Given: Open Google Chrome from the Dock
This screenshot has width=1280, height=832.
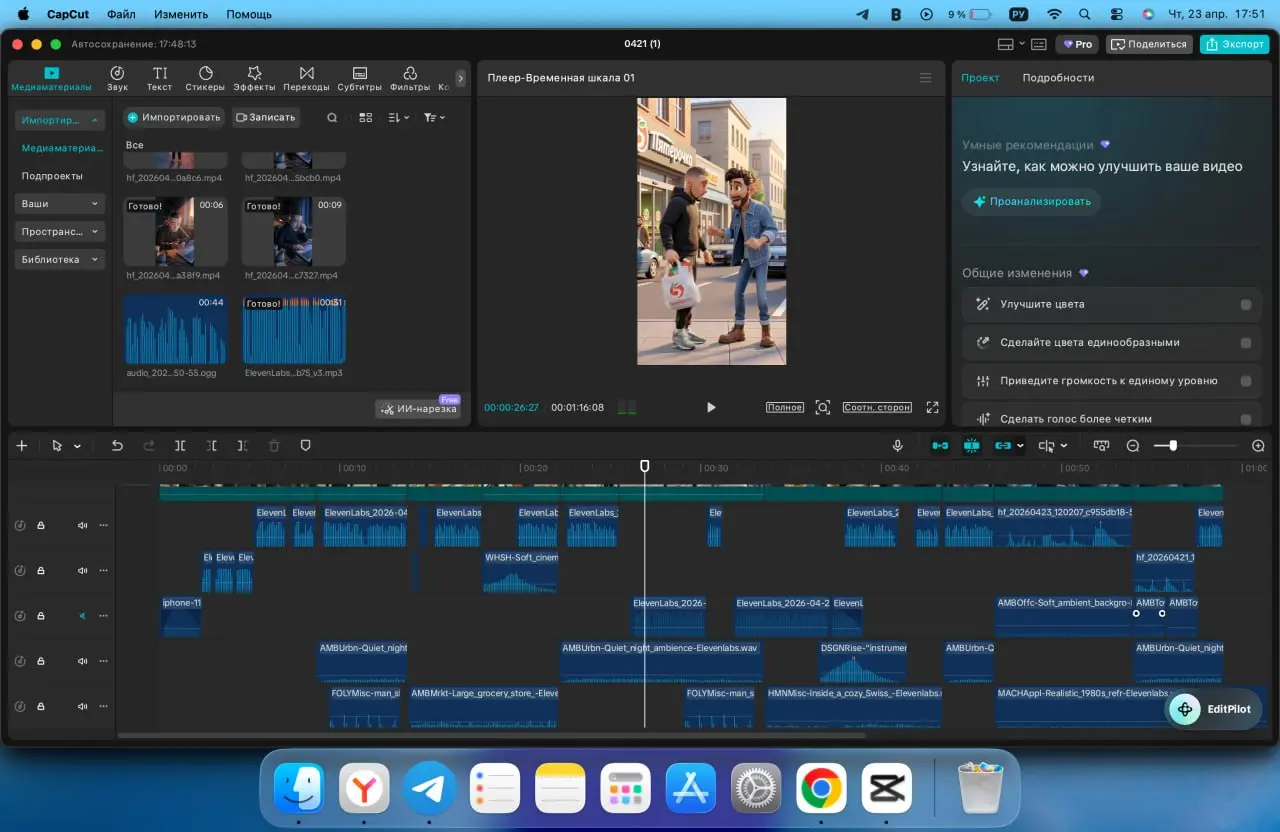Looking at the screenshot, I should (x=821, y=788).
